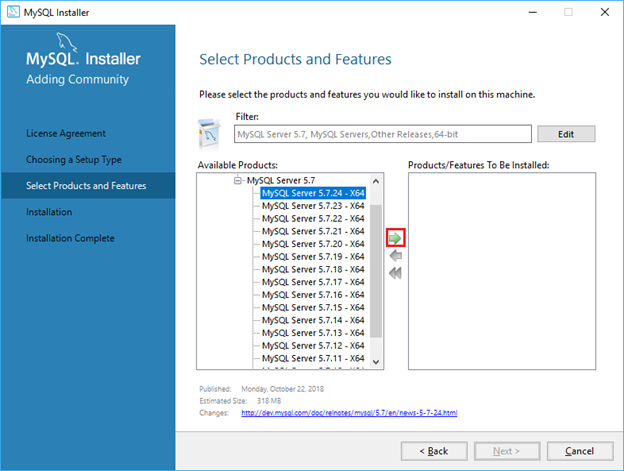Select MySQL Server 5.7.11 - X64
This screenshot has width=624, height=471.
313,359
